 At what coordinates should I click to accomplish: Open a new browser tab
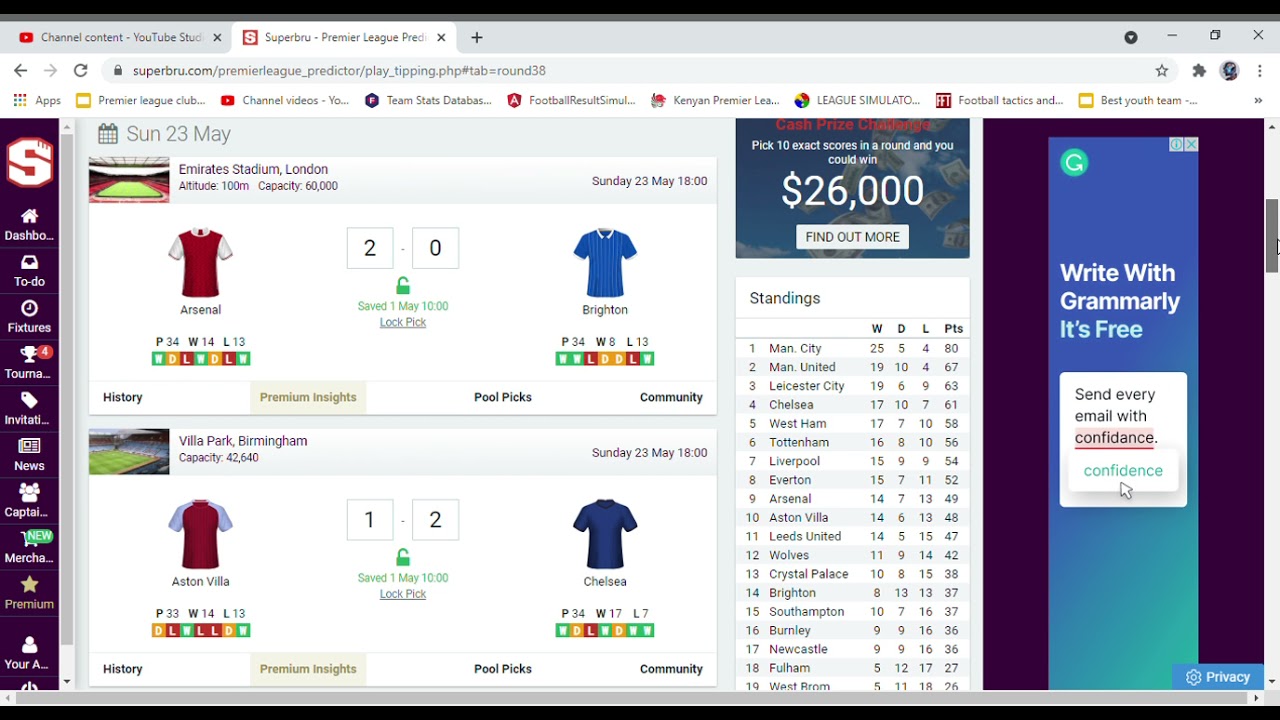click(x=477, y=38)
